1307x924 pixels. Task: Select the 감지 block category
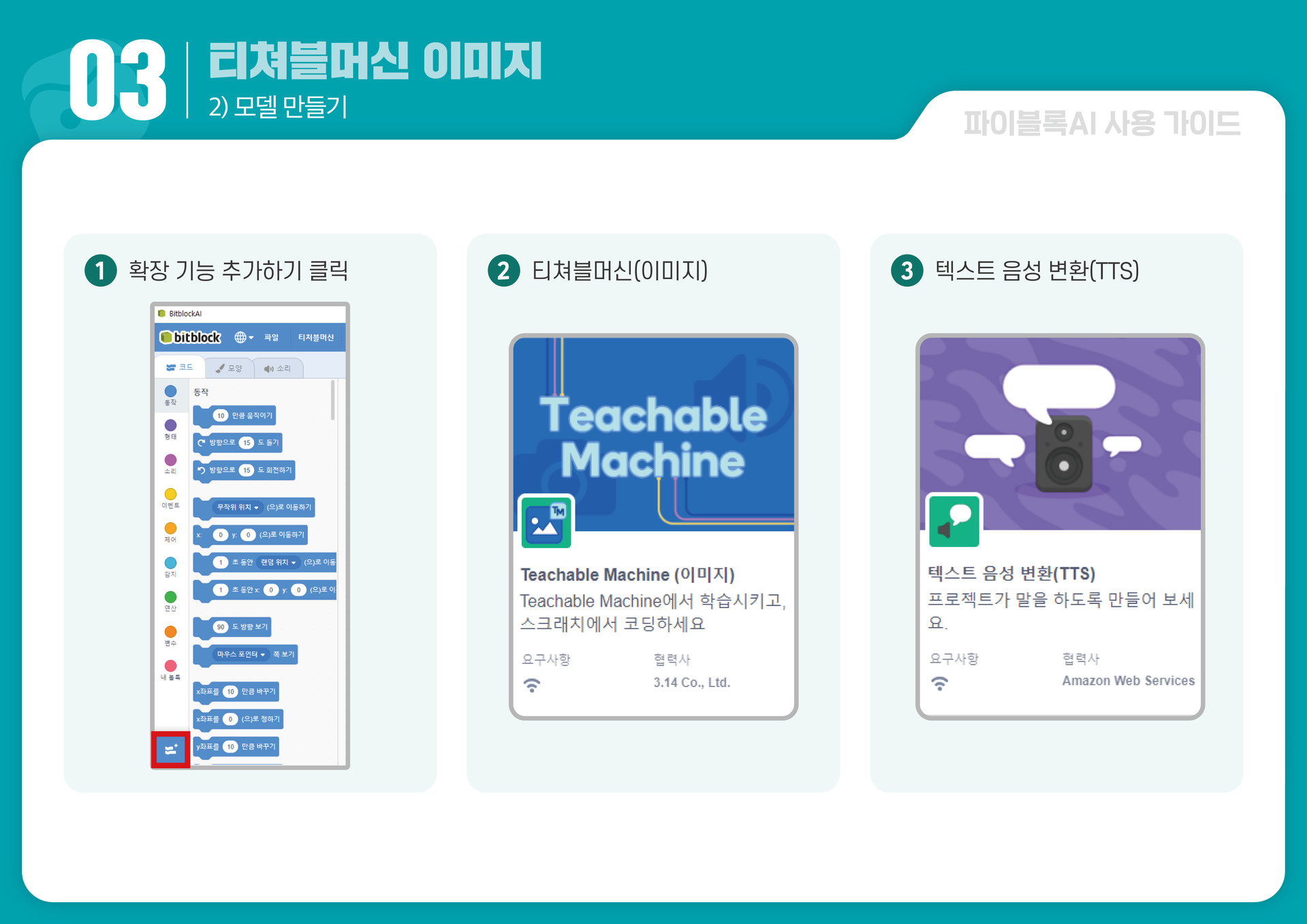point(170,567)
